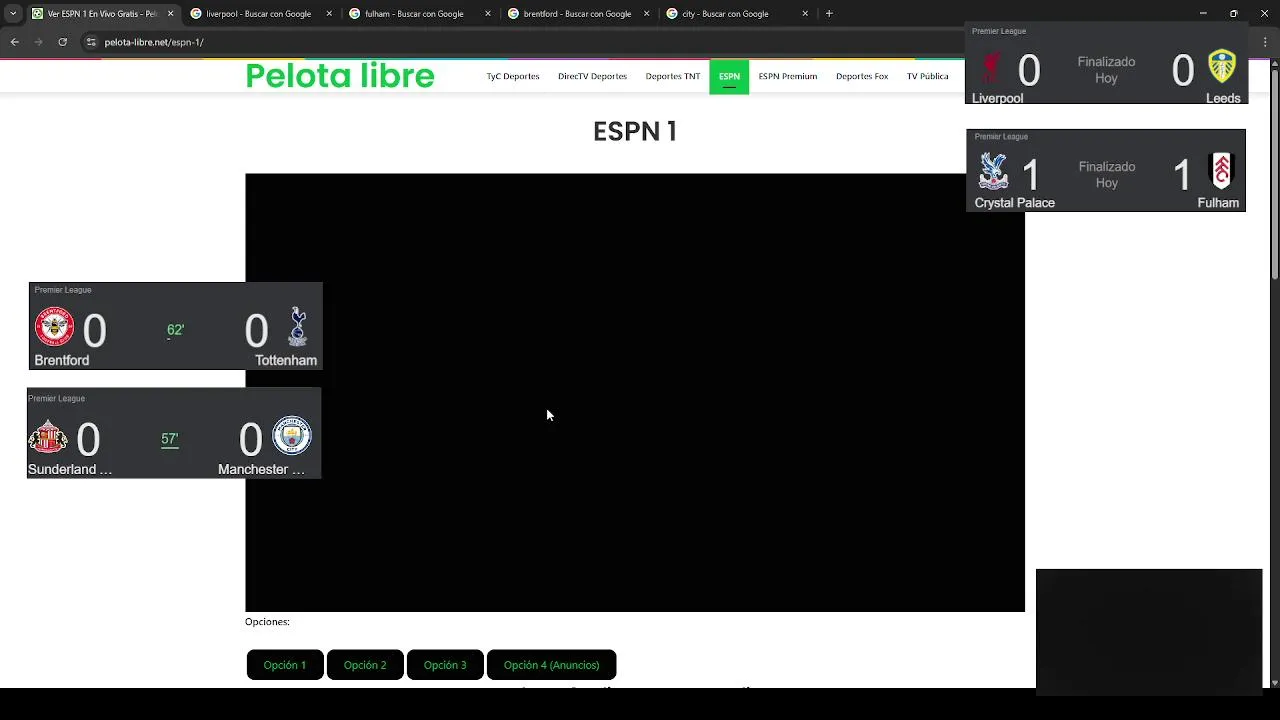Switch to brentford - Buscar con Google tab

[577, 14]
